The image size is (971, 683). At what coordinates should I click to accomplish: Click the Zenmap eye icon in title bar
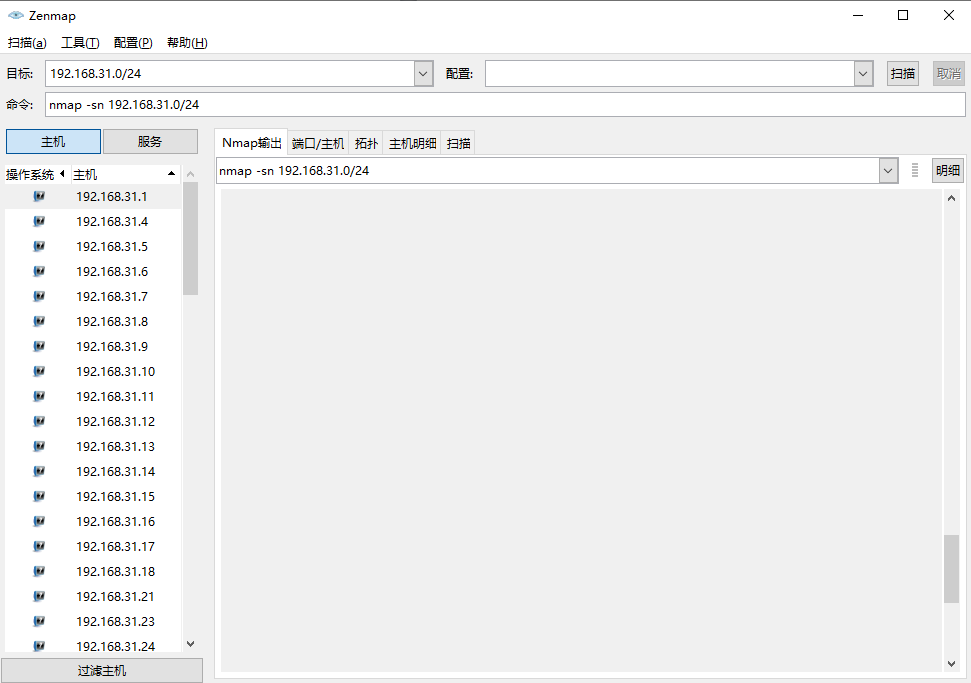coord(15,15)
